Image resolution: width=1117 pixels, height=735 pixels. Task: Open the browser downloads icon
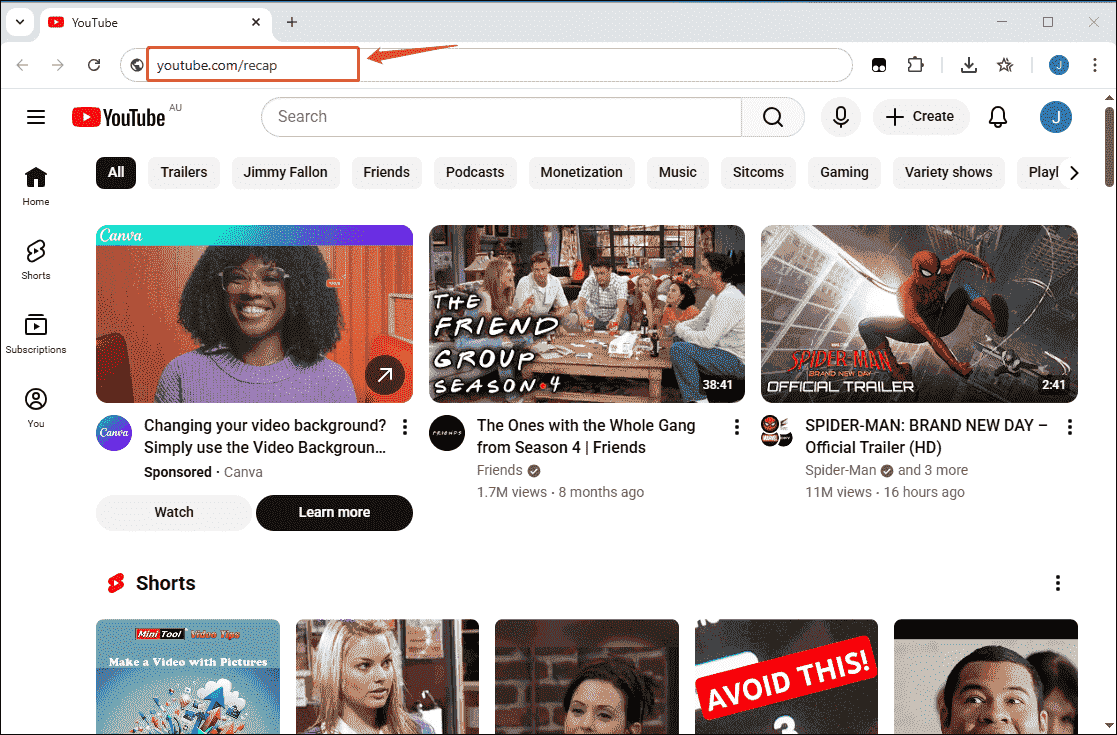click(x=968, y=64)
